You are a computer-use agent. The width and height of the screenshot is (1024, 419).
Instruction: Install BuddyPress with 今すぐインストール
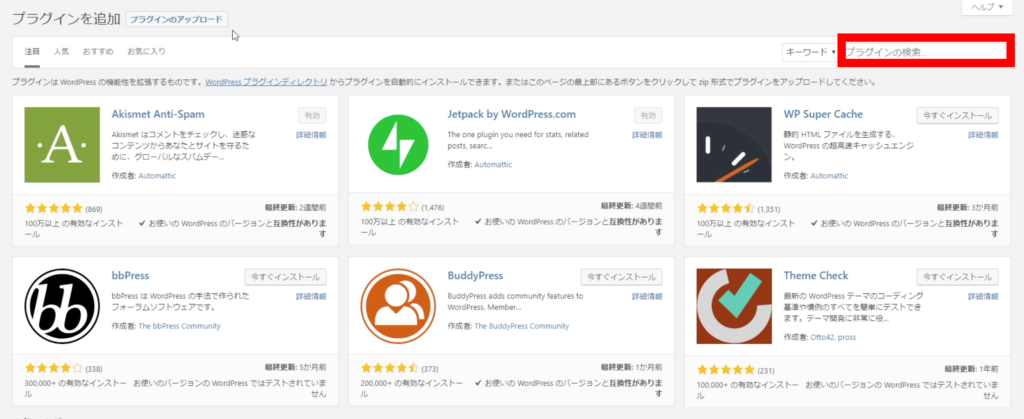[622, 277]
